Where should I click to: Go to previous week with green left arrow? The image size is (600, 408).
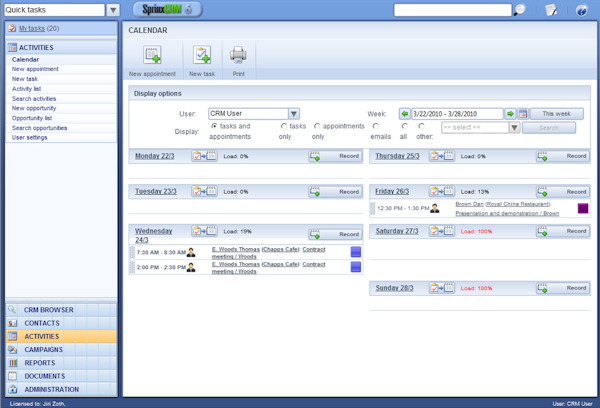[x=404, y=114]
